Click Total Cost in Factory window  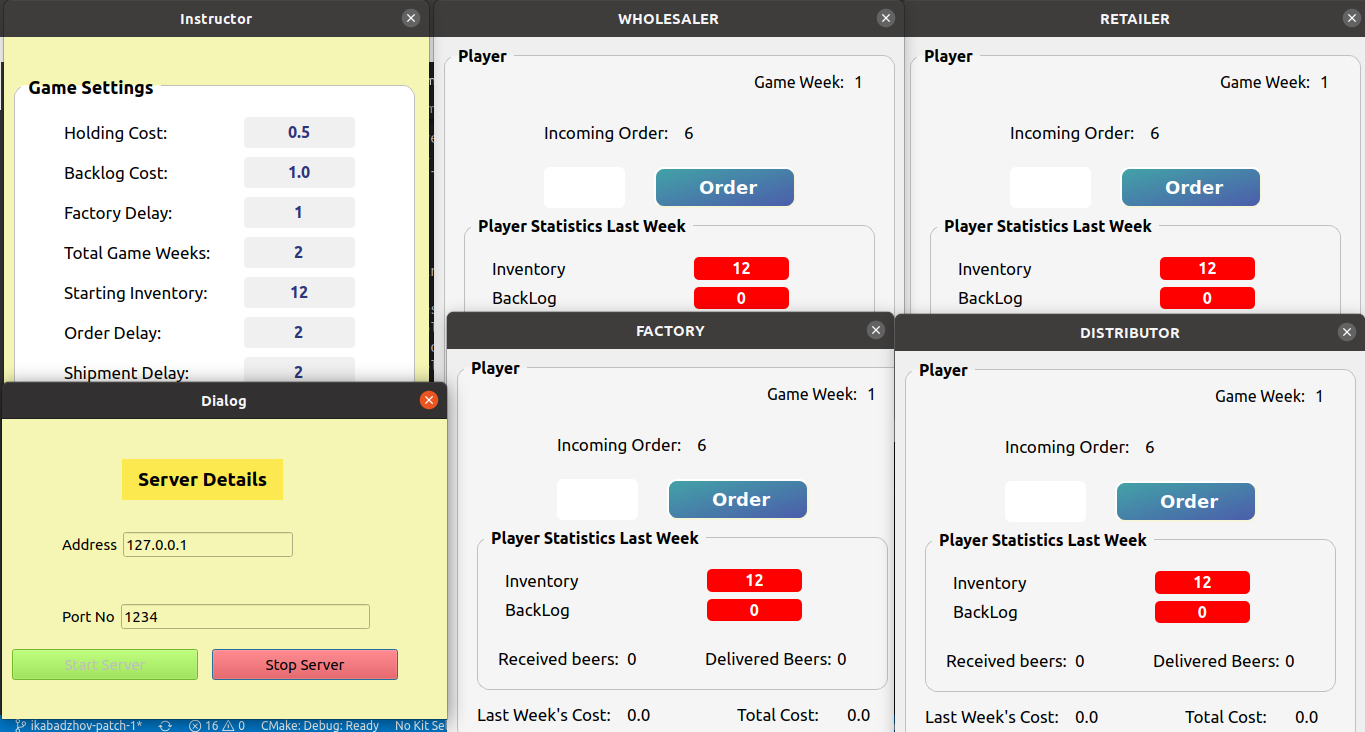tap(778, 715)
